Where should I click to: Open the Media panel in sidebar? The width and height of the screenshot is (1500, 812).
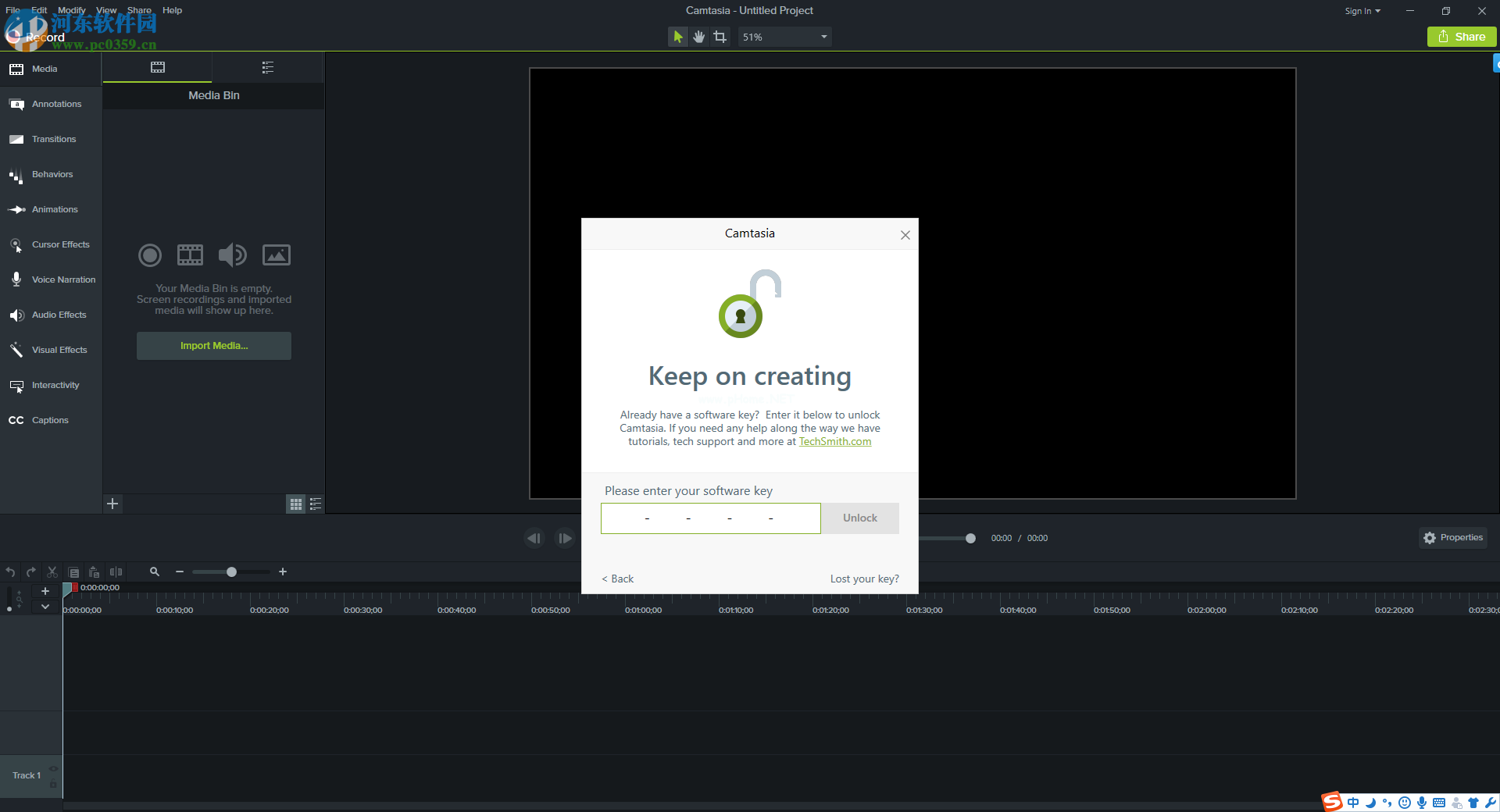coord(51,69)
